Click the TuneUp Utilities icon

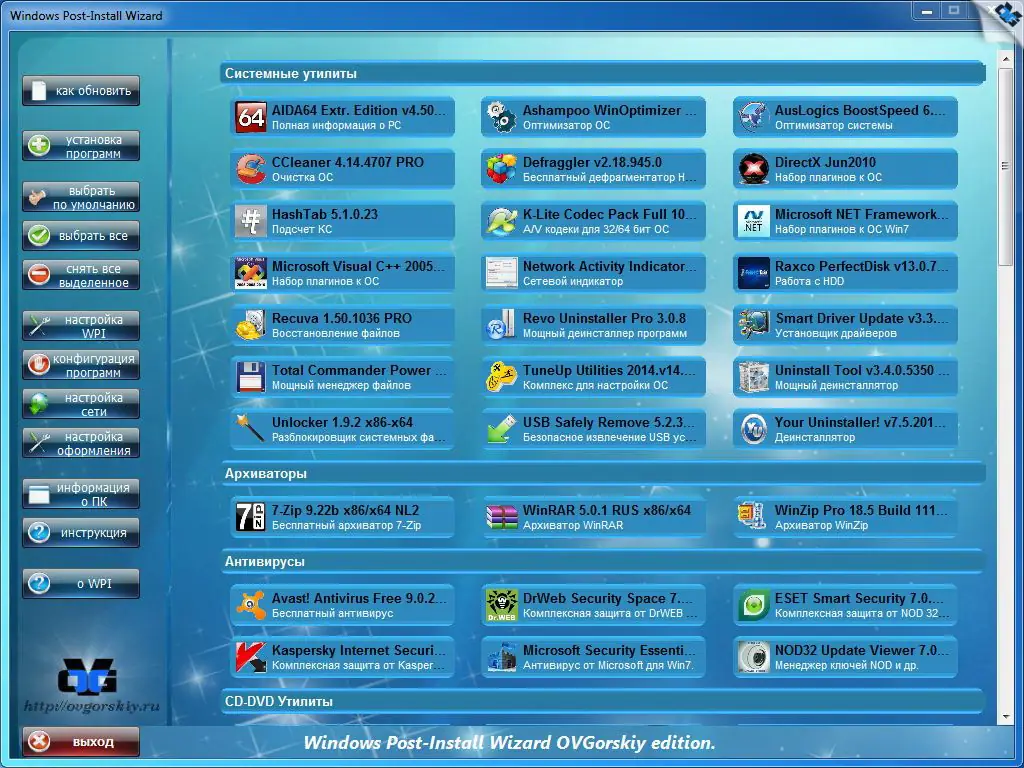coord(502,377)
